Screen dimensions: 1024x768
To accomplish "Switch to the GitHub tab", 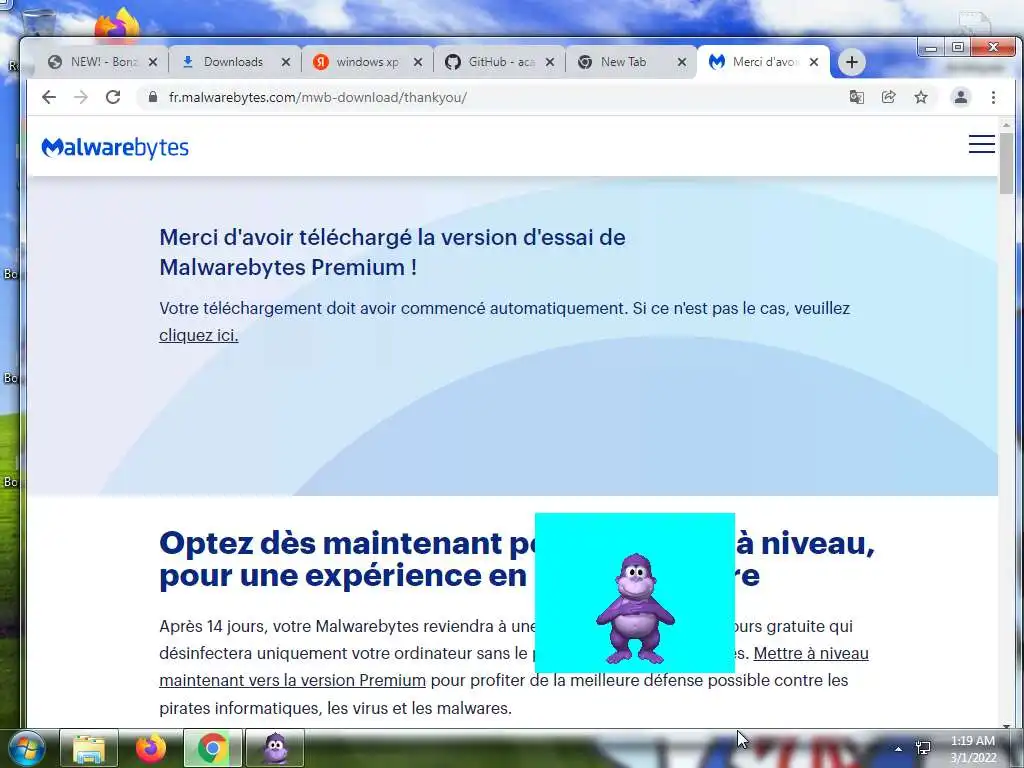I will (500, 62).
